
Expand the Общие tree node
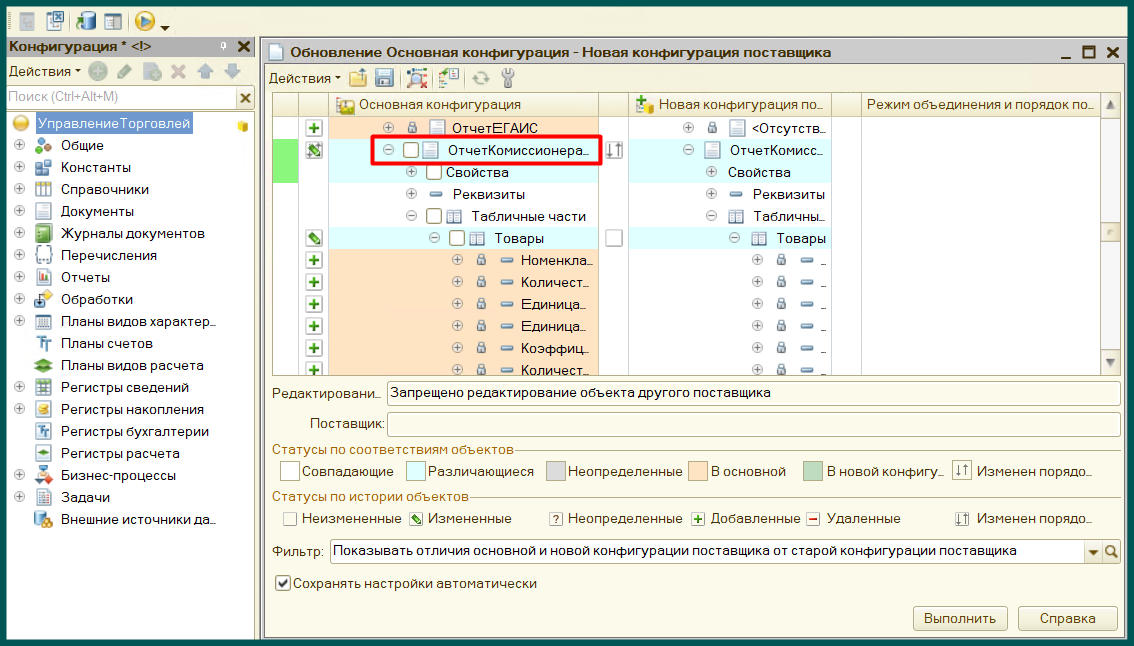pyautogui.click(x=20, y=145)
